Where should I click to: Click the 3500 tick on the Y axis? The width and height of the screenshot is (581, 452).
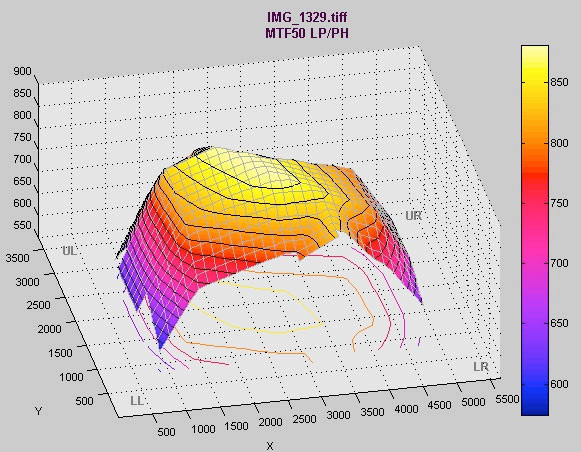[x=17, y=258]
